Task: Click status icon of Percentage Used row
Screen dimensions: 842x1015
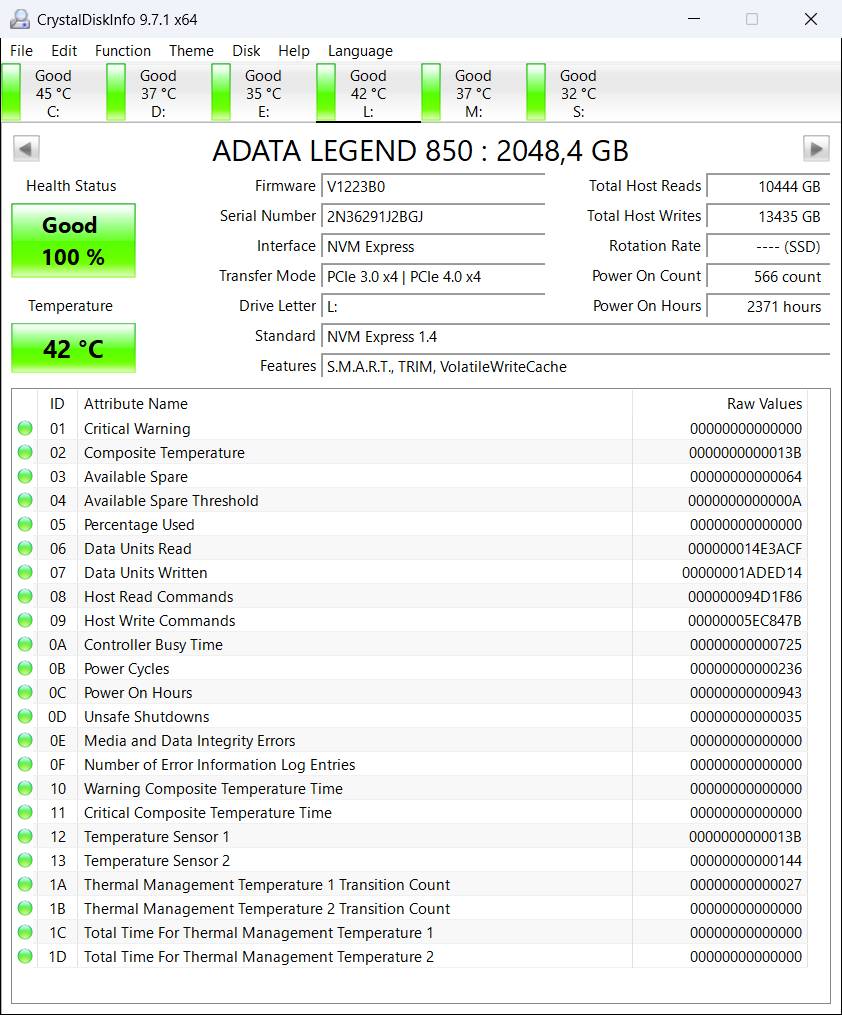Action: coord(25,524)
